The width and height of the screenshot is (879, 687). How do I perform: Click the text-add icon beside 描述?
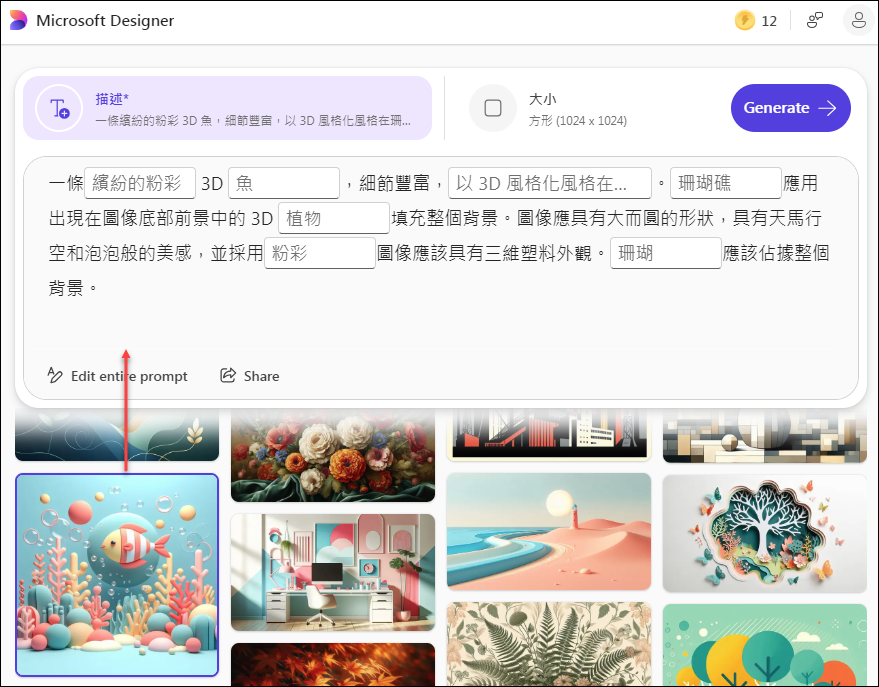59,108
